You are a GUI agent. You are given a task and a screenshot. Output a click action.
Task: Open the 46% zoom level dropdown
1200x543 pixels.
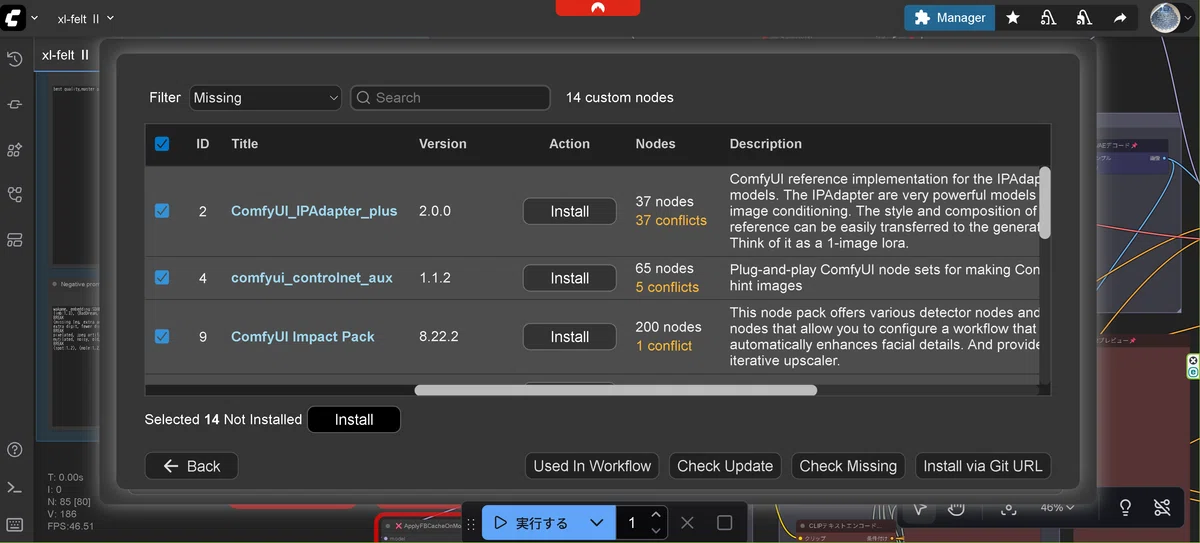[x=1056, y=508]
